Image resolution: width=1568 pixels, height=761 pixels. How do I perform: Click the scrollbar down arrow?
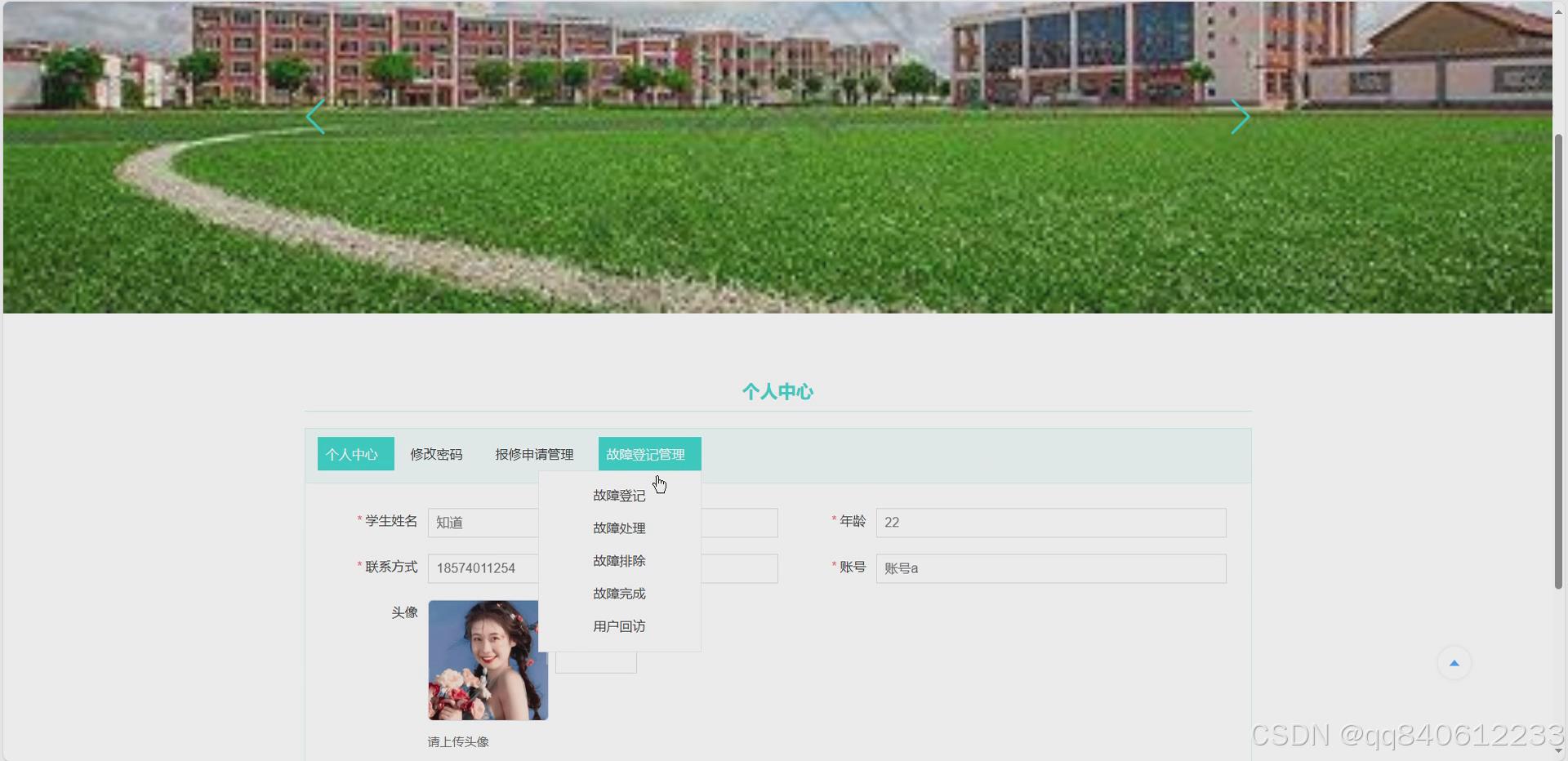click(x=1558, y=752)
